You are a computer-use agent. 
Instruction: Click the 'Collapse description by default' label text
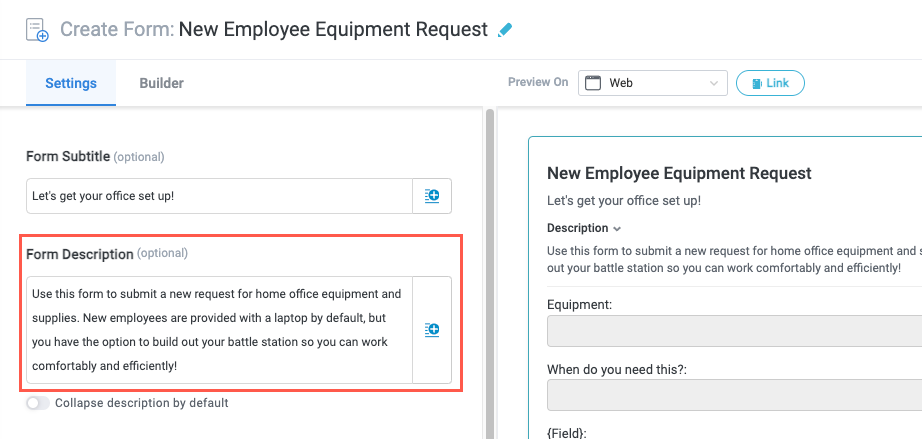pyautogui.click(x=141, y=403)
